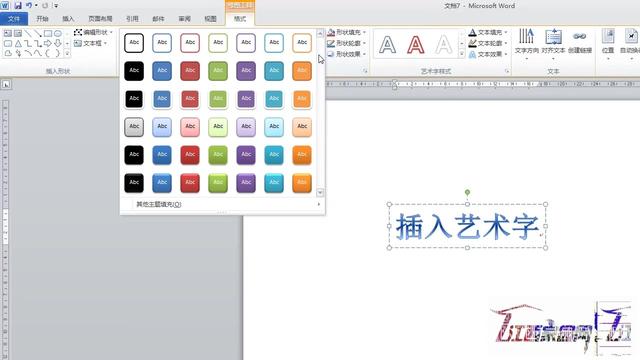
Task: Click the green rotation handle above the WordArt
Action: [467, 192]
